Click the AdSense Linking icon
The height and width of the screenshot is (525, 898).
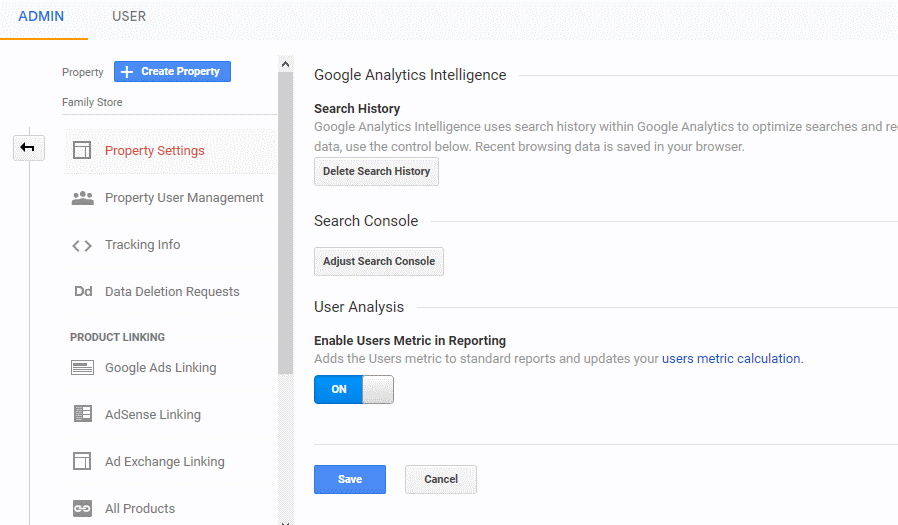point(82,415)
